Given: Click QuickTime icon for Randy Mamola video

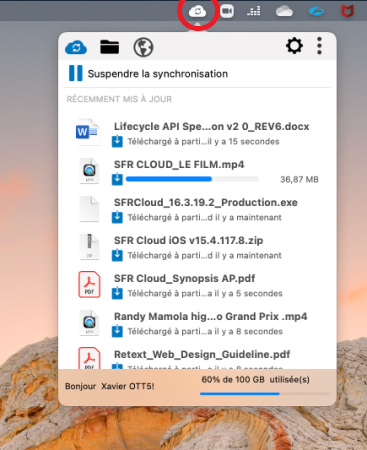Looking at the screenshot, I should [89, 323].
